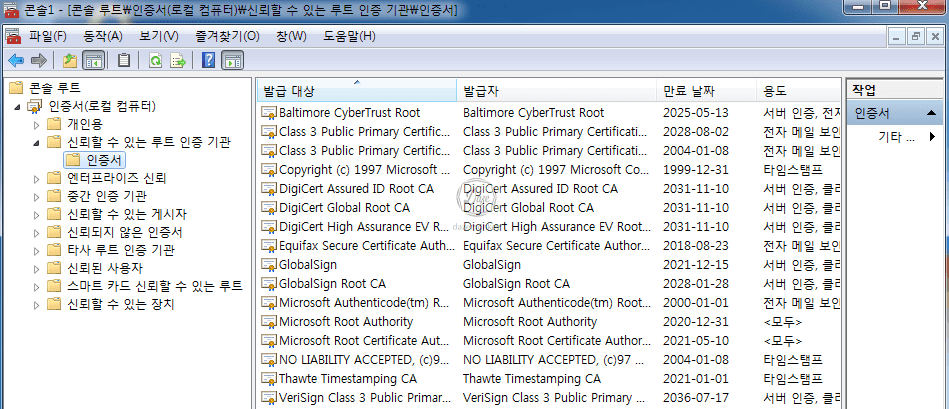The image size is (949, 409).
Task: Collapse 신뢰할 수 있는 루트 인증 기관 arrow
Action: [36, 143]
